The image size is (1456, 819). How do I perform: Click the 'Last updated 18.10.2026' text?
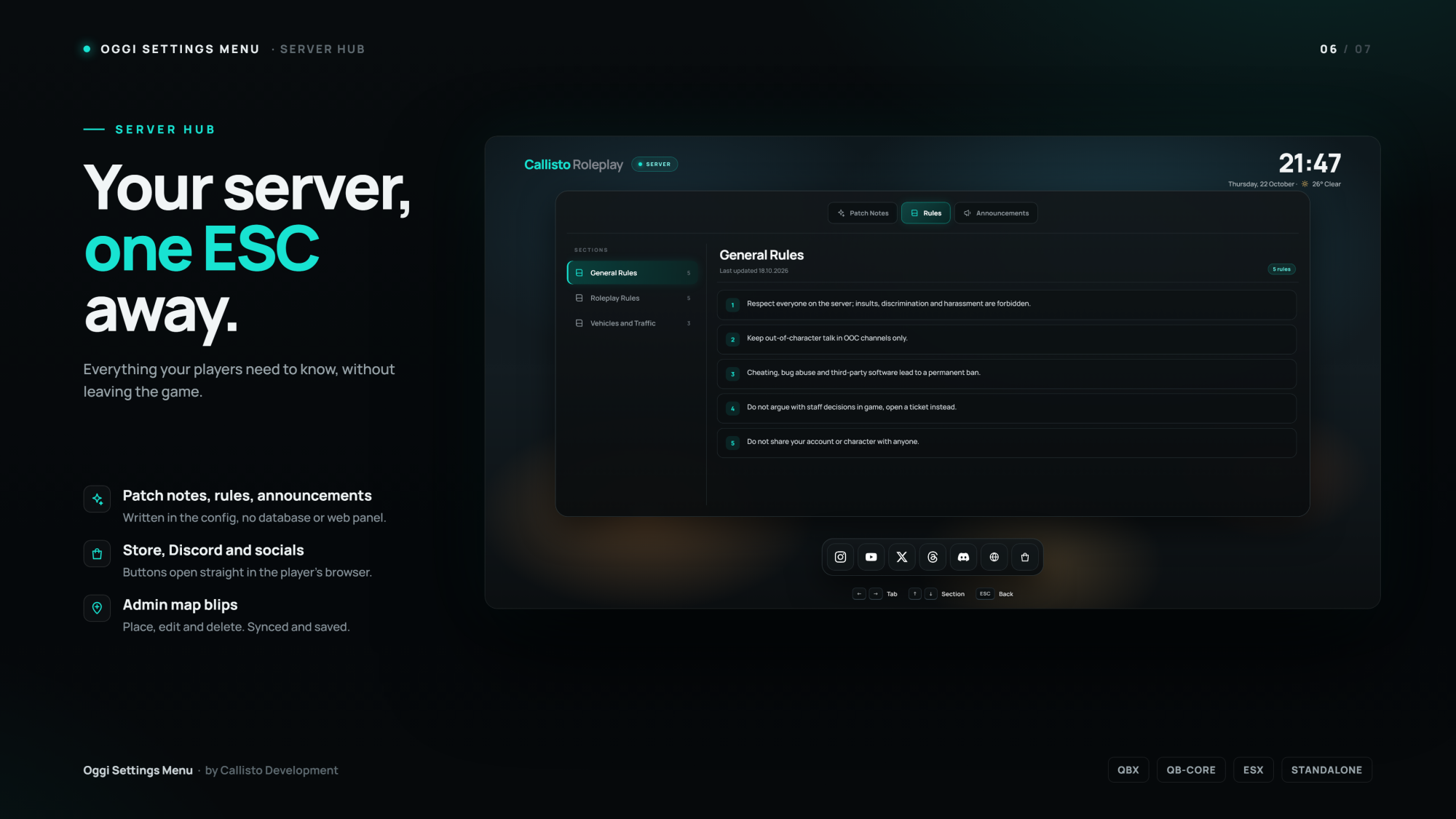753,271
